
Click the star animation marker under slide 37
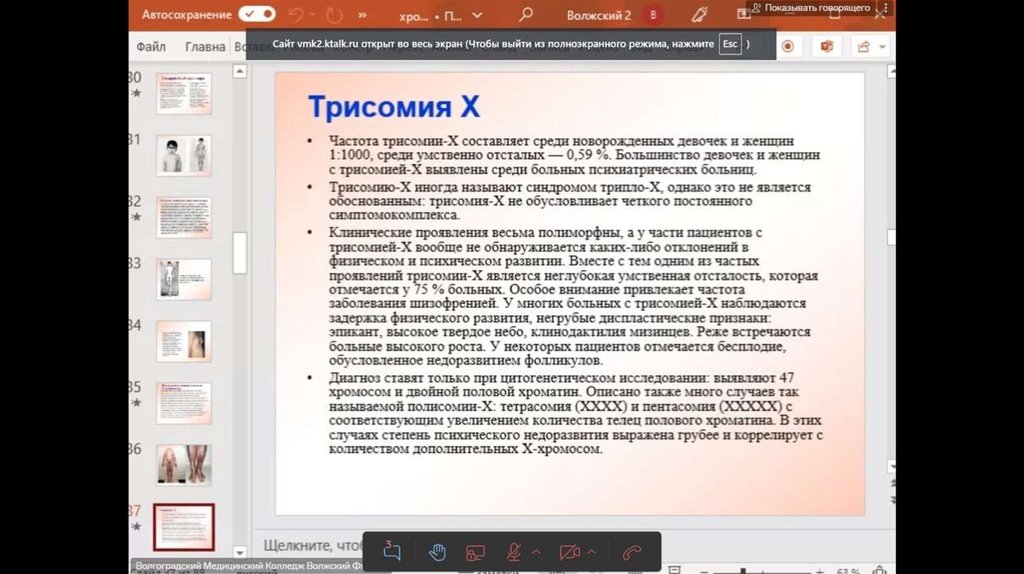coord(136,526)
